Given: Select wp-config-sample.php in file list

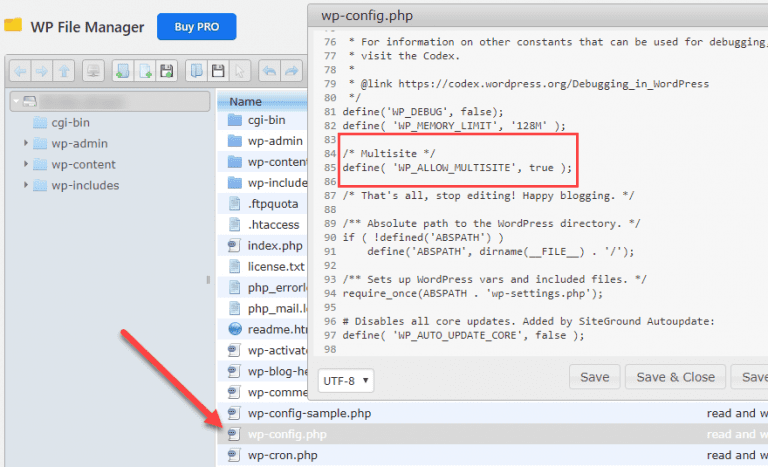Looking at the screenshot, I should 309,413.
